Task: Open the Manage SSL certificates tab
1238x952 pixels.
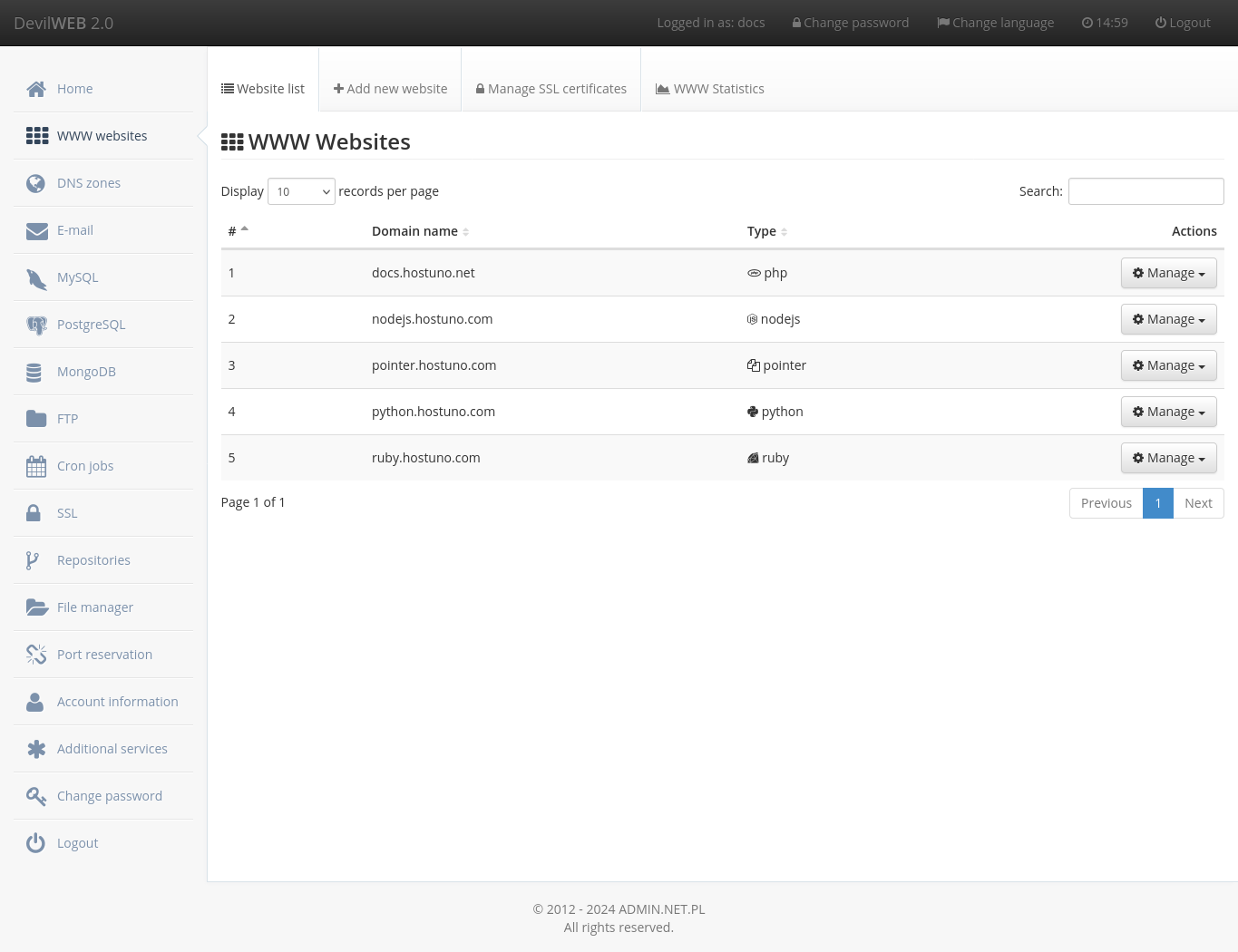Action: click(551, 88)
